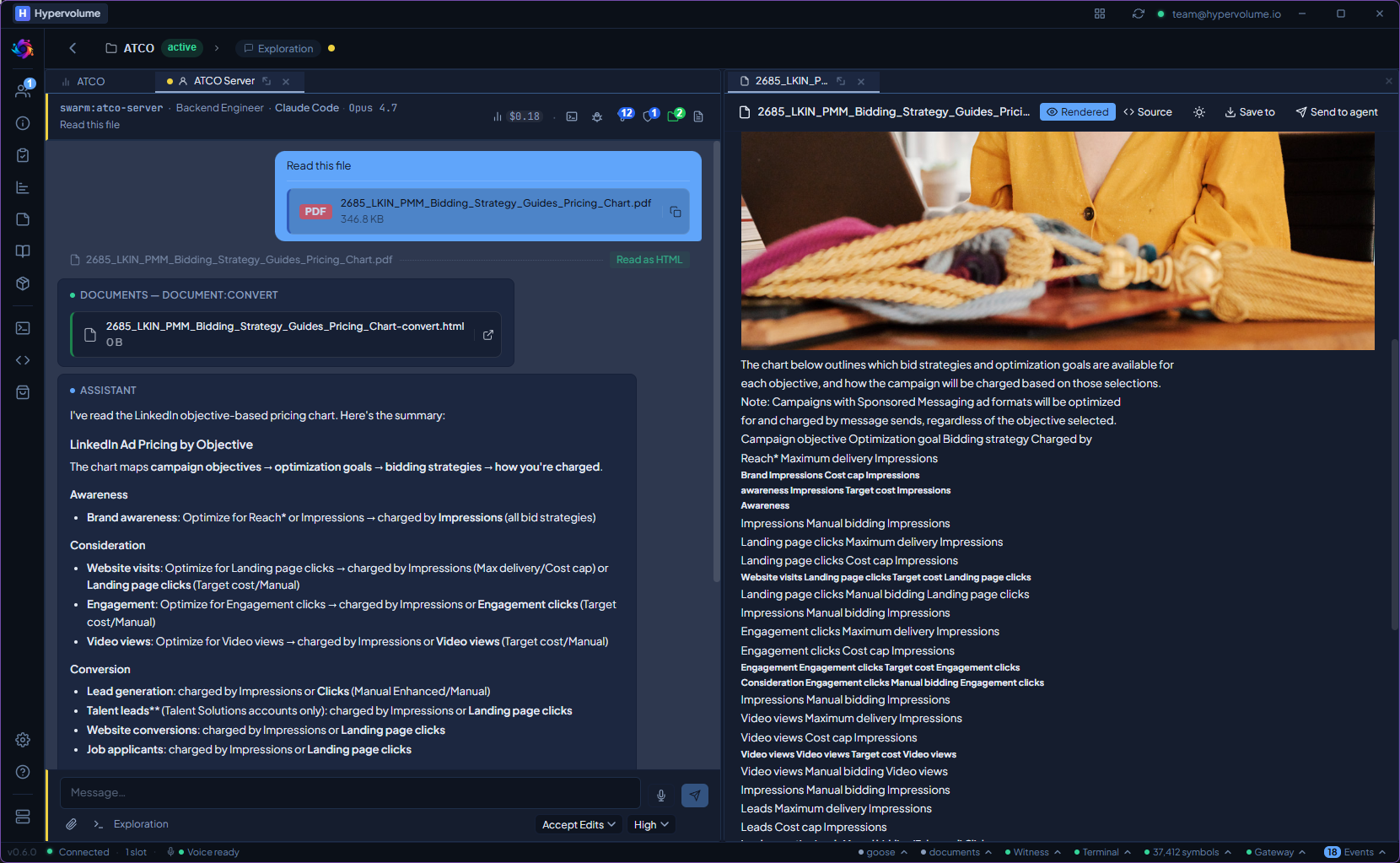Toggle Source view mode

point(1148,112)
